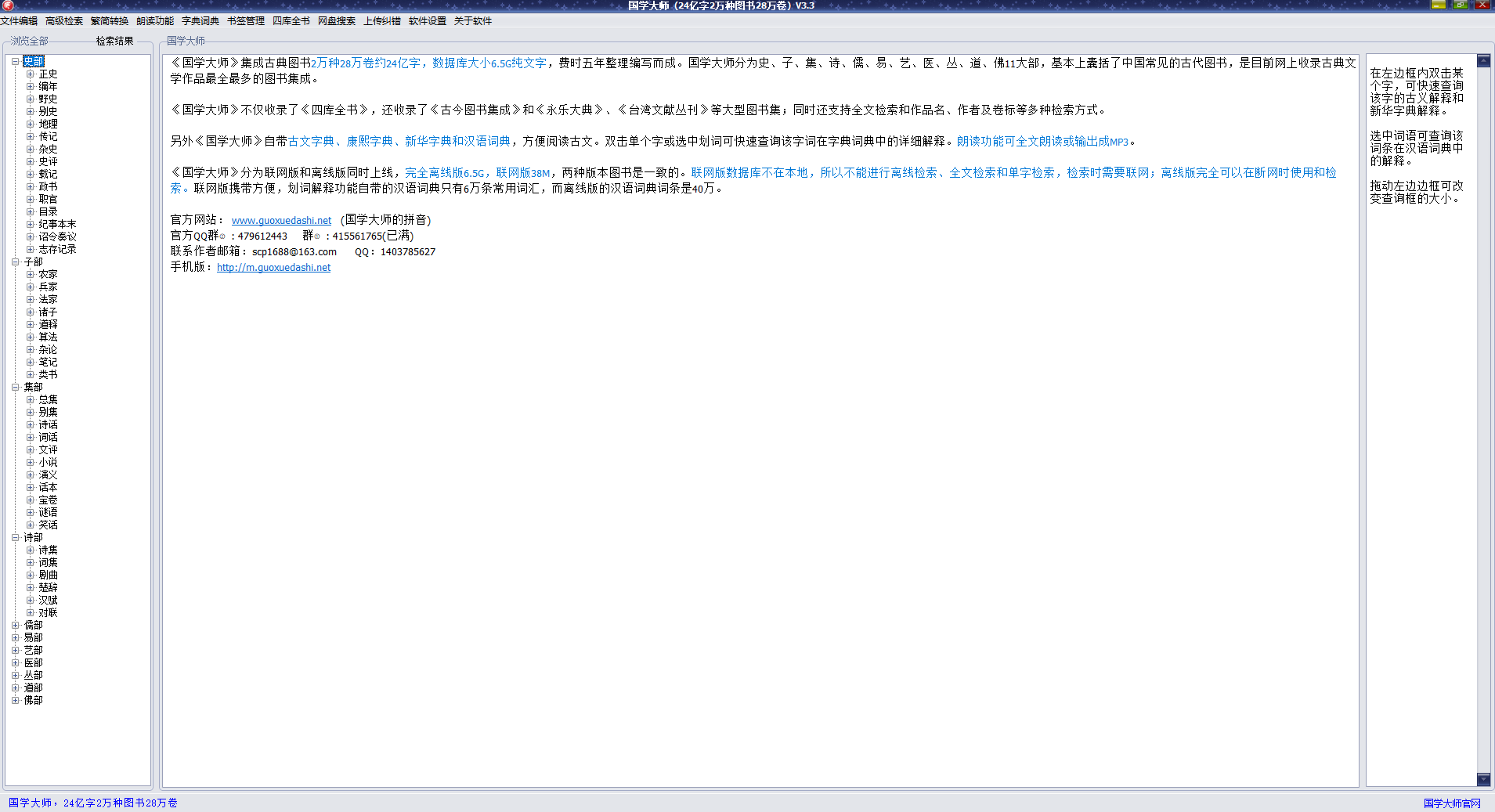Minimize the 国学大师 window
The image size is (1495, 812).
click(1439, 5)
